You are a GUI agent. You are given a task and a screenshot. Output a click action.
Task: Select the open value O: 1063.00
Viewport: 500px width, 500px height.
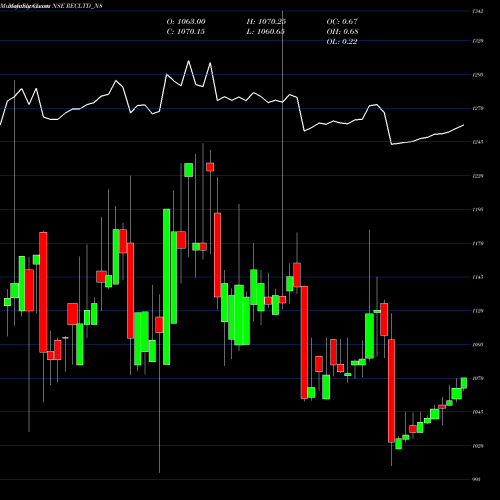pyautogui.click(x=186, y=22)
